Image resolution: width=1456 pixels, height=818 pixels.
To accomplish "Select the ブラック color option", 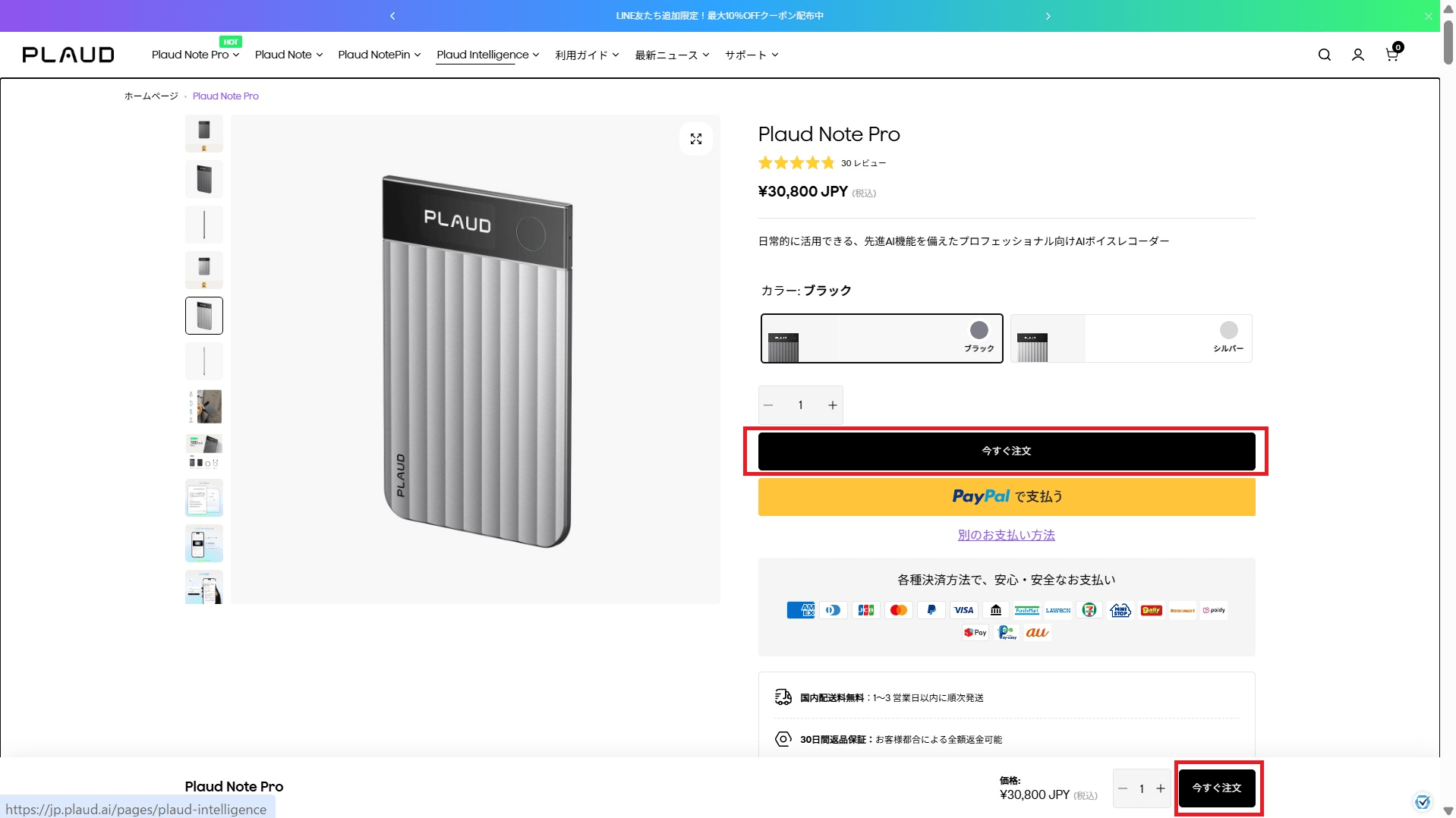I will click(881, 338).
